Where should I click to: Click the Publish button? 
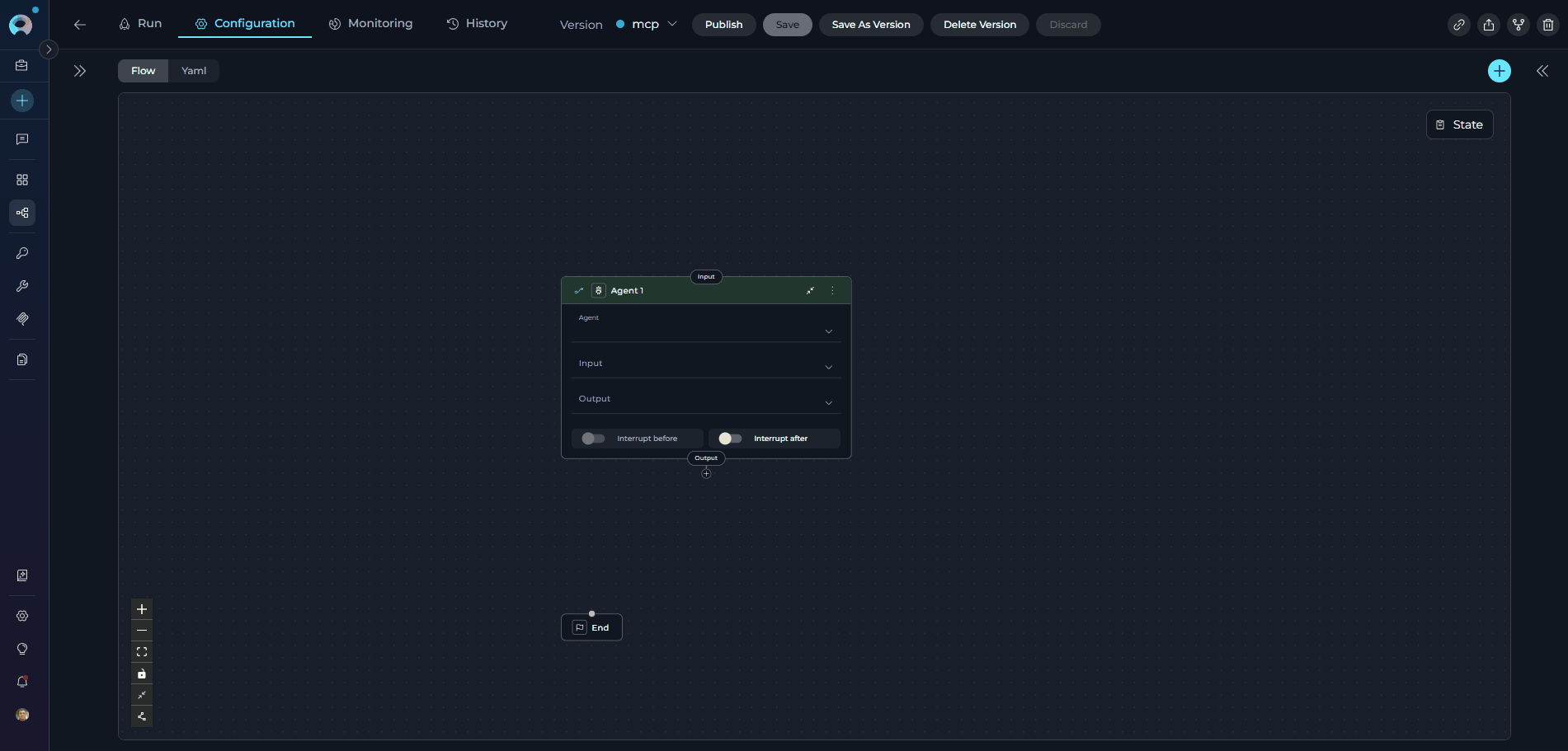click(723, 24)
